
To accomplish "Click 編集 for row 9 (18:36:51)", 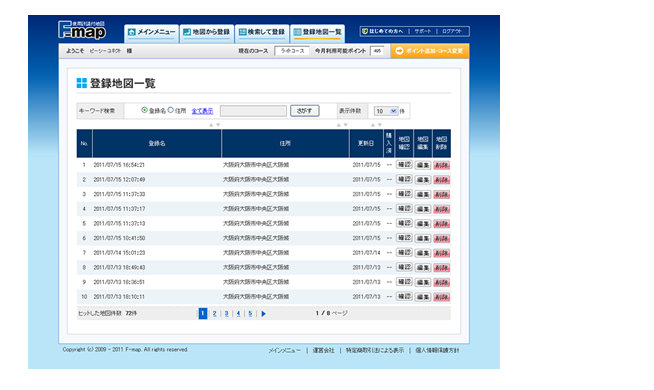I will (x=423, y=282).
